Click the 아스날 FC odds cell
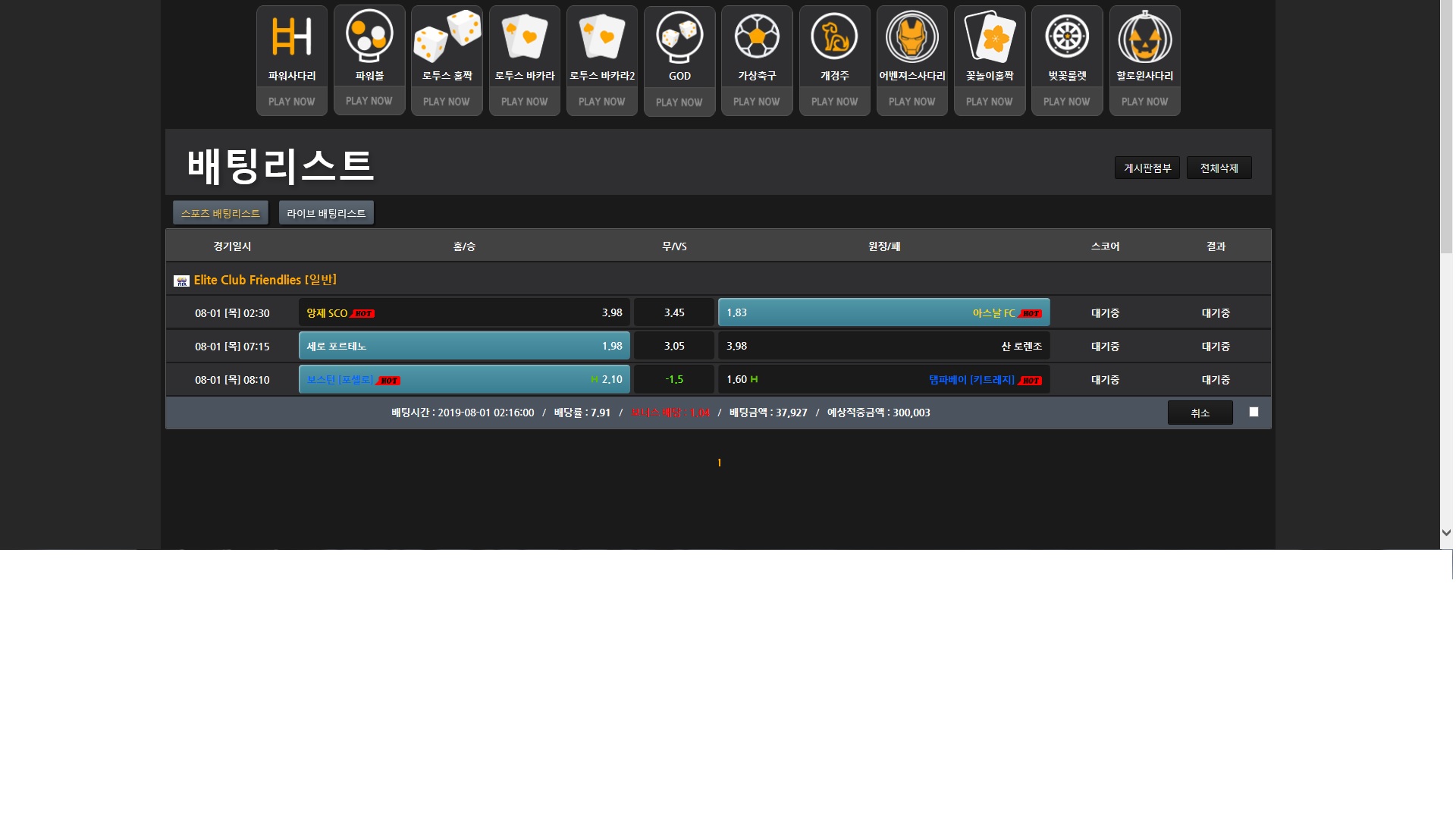 click(883, 312)
